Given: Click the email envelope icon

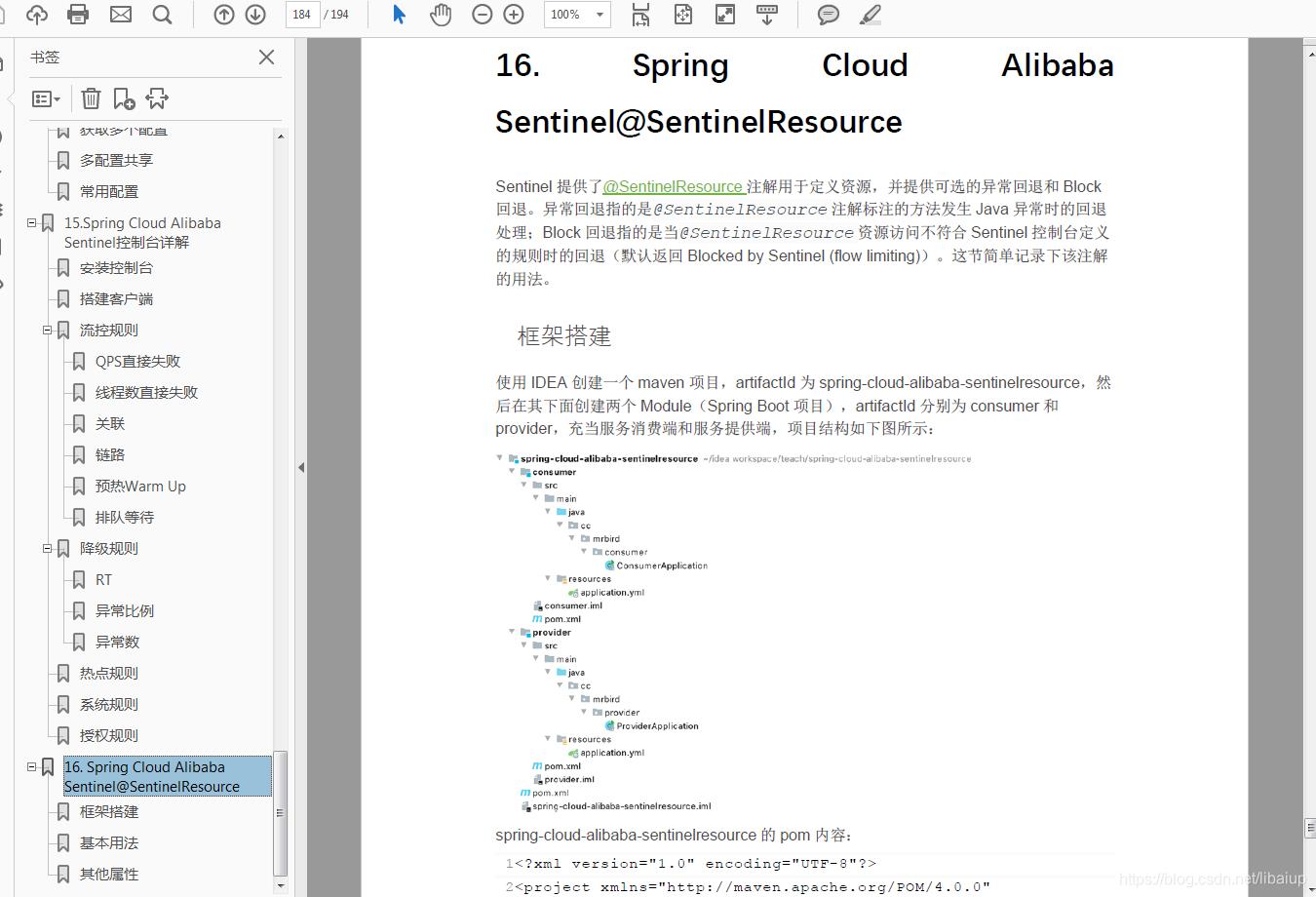Looking at the screenshot, I should coord(121,15).
